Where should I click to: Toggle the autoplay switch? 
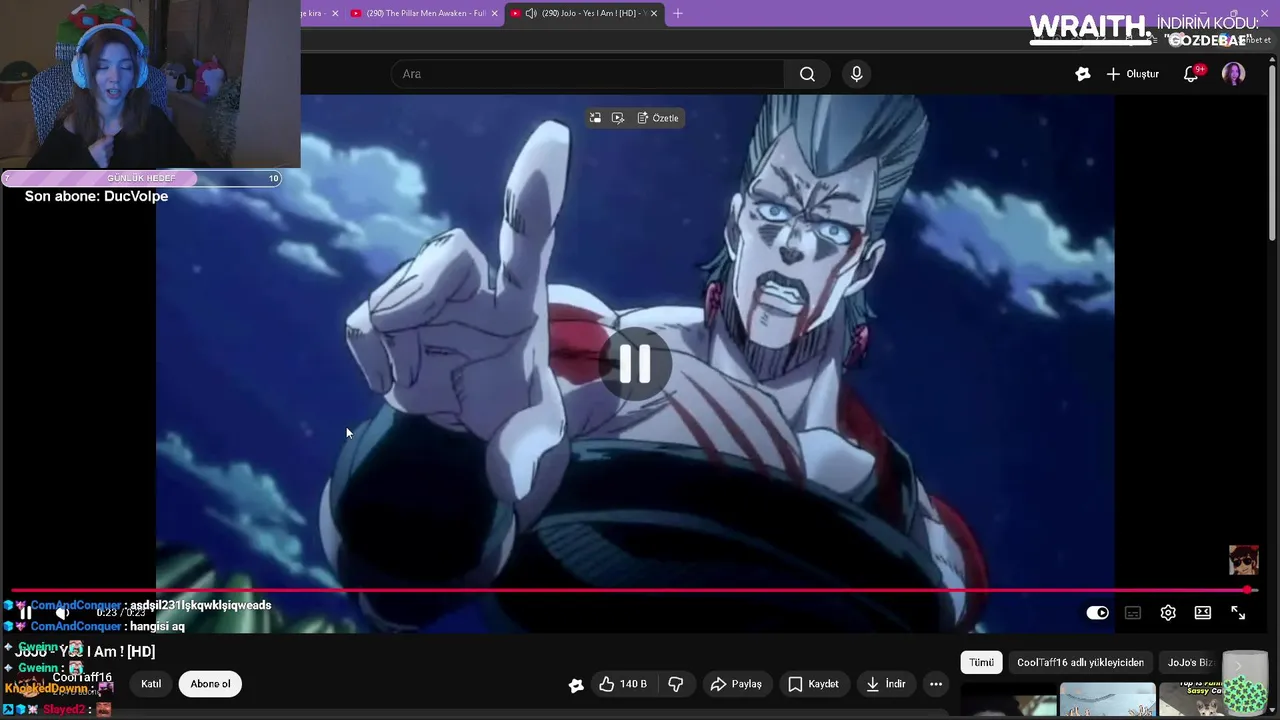click(1097, 613)
